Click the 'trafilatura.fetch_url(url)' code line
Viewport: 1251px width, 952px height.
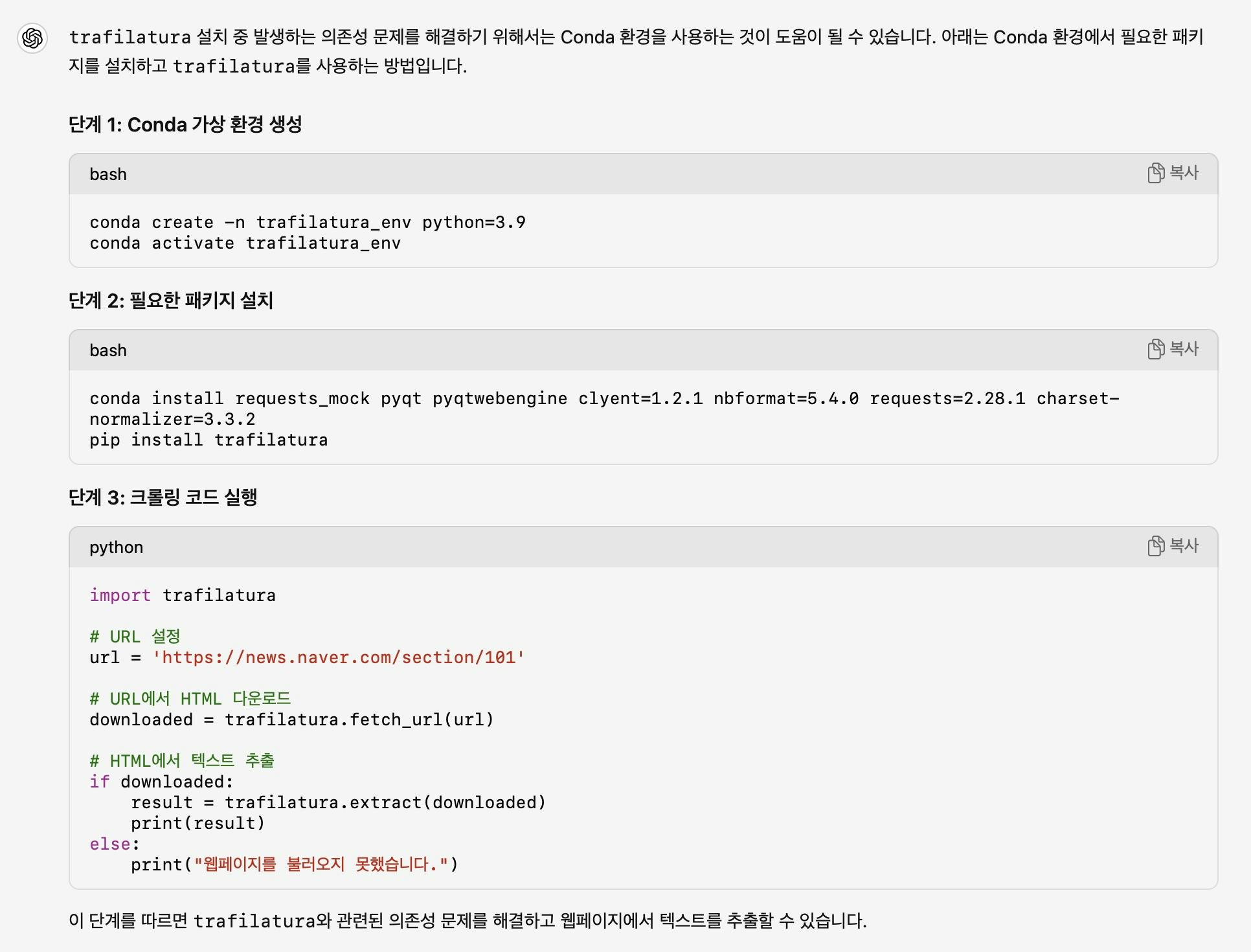[291, 720]
